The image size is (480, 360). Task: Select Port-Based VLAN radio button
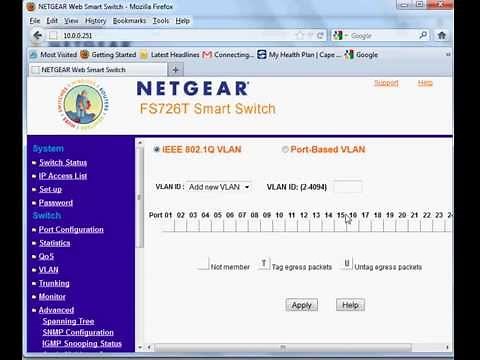[285, 149]
